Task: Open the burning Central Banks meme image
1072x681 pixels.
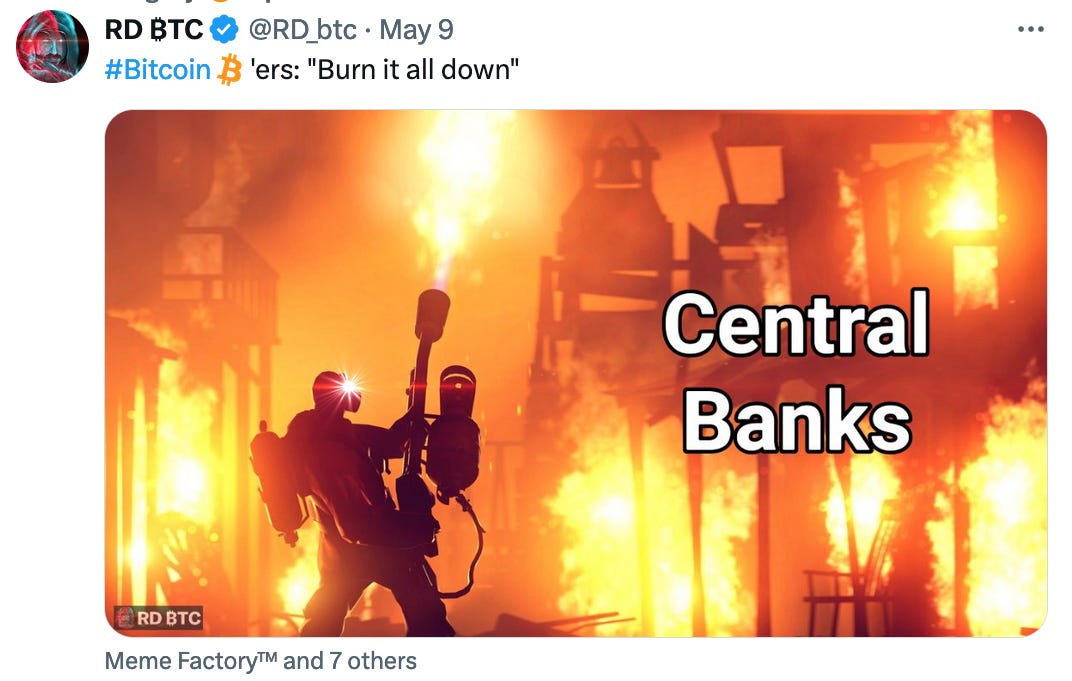Action: [x=576, y=373]
